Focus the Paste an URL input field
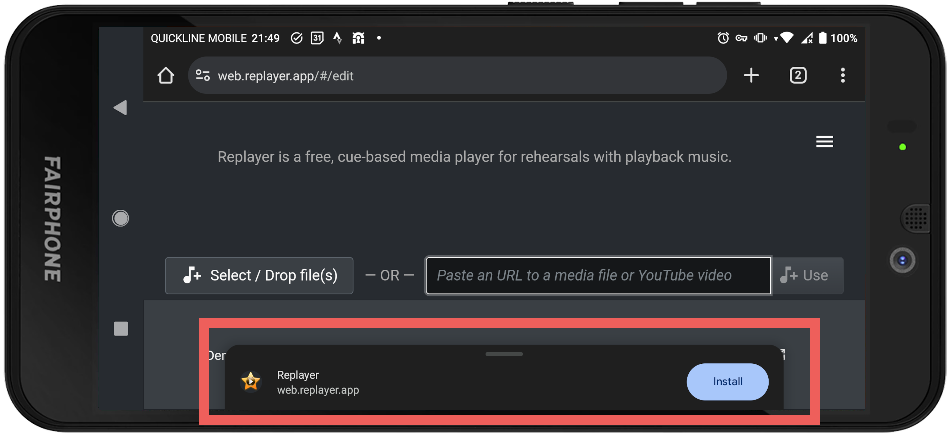952x438 pixels. (598, 275)
